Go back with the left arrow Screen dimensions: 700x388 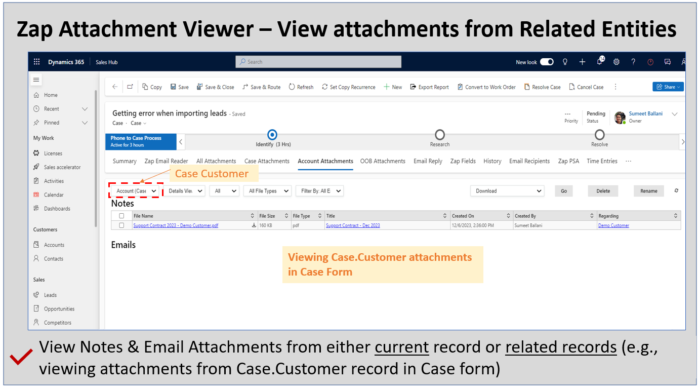point(115,87)
